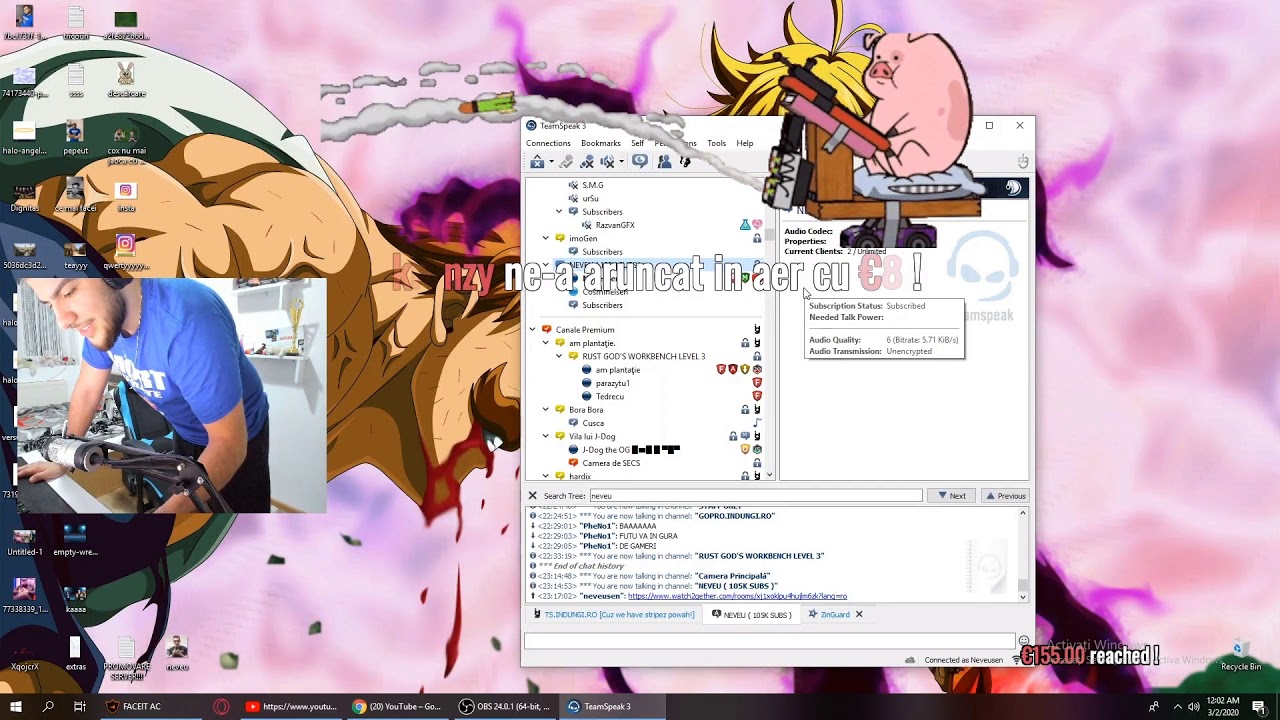1280x720 pixels.
Task: Open Task View on the taskbar
Action: coord(80,707)
